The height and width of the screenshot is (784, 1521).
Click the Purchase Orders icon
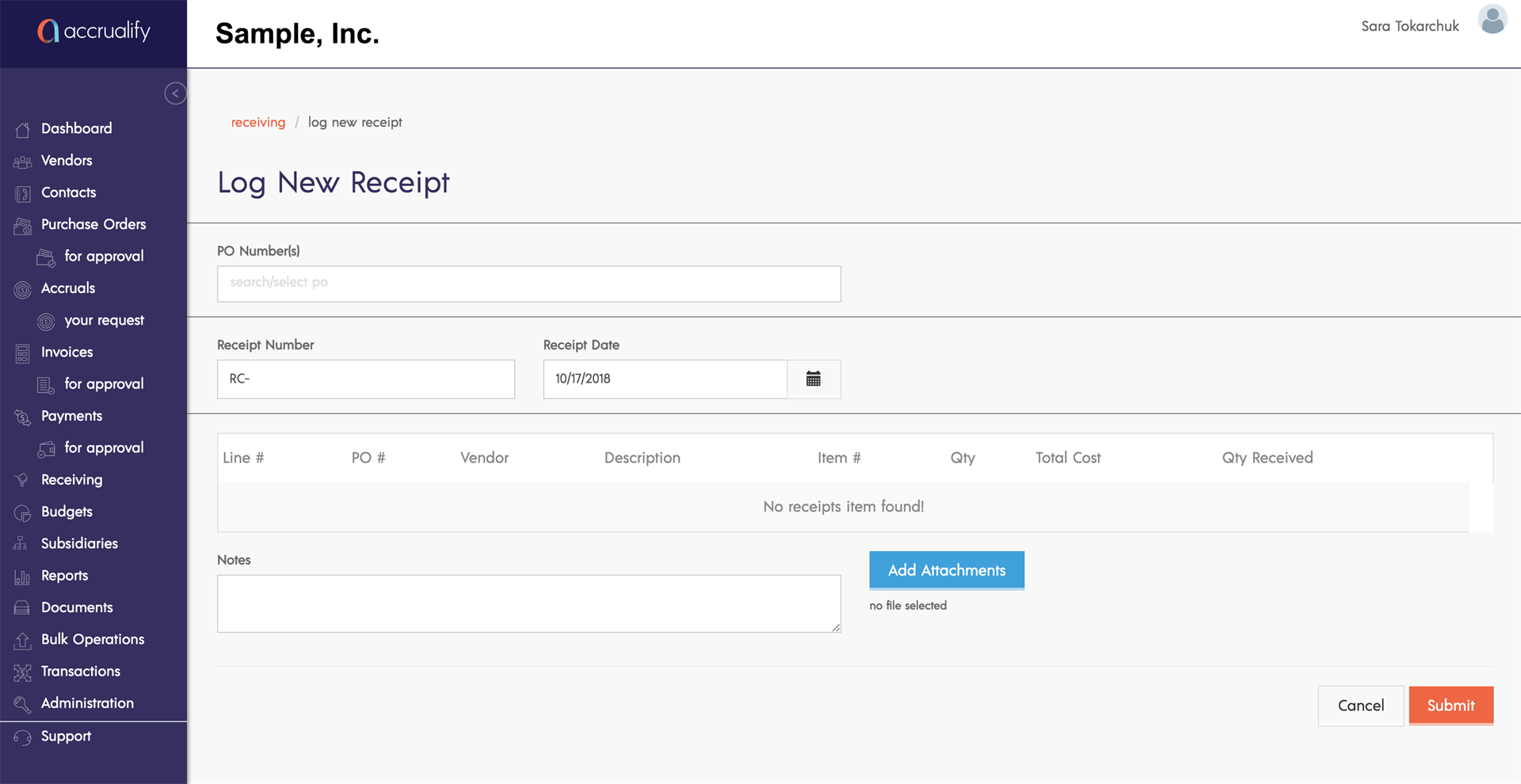[x=22, y=226]
